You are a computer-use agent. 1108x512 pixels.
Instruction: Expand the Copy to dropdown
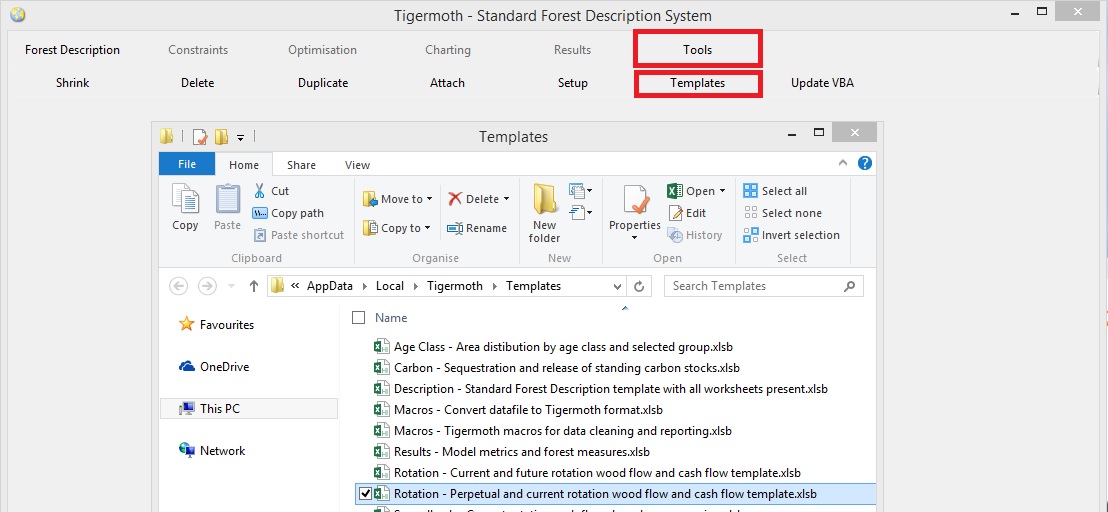coord(428,228)
